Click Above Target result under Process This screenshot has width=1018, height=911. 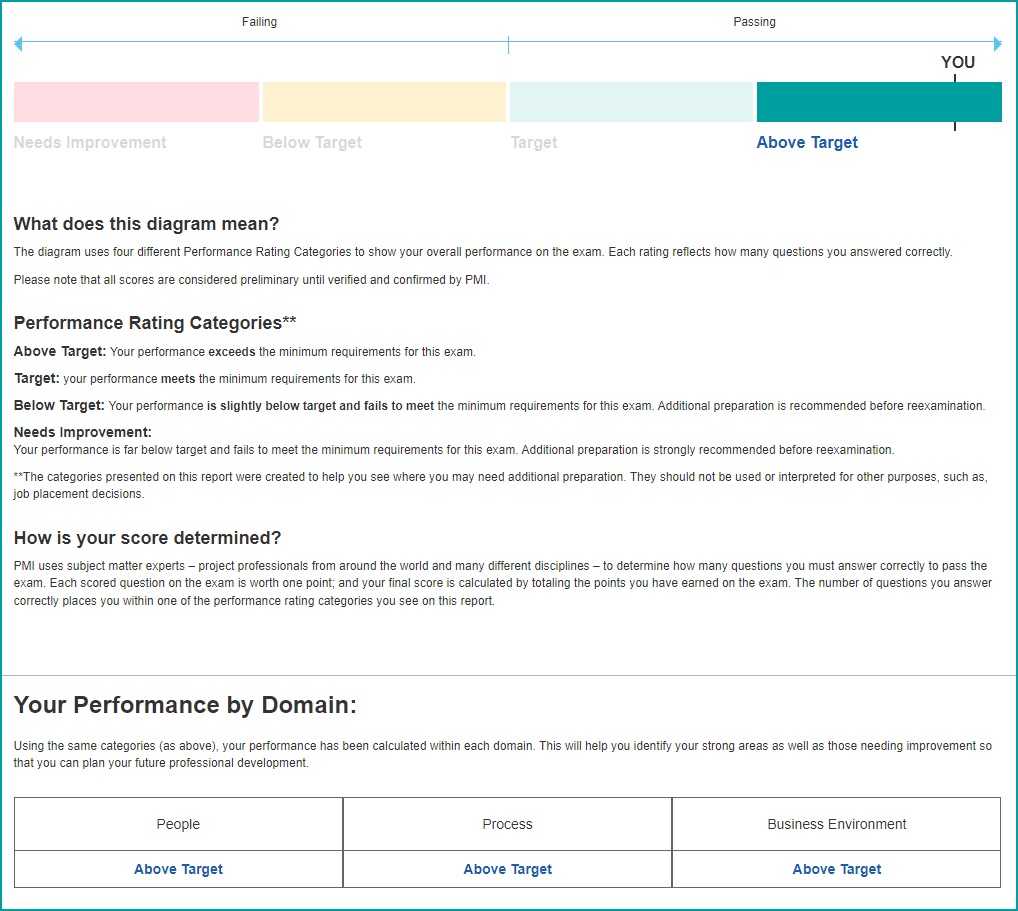tap(507, 869)
